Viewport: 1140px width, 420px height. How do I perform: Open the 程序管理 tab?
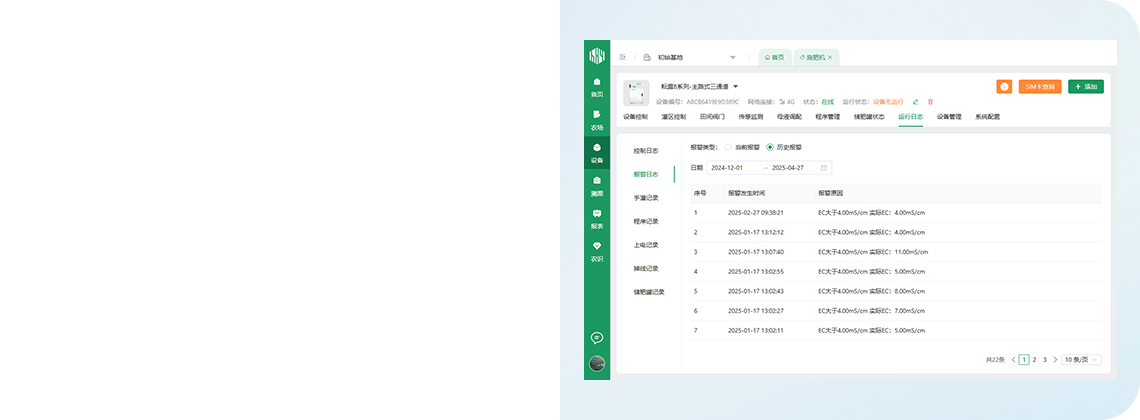[827, 116]
